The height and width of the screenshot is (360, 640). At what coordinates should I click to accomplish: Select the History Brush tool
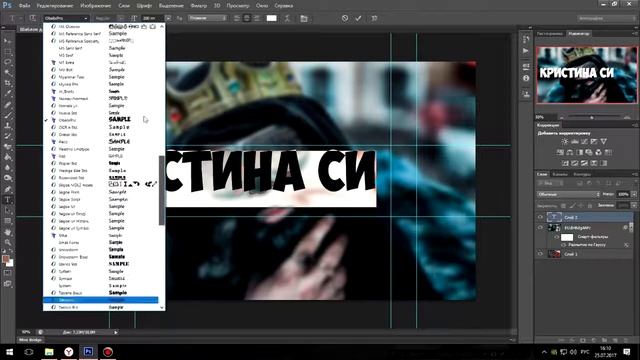pos(8,136)
